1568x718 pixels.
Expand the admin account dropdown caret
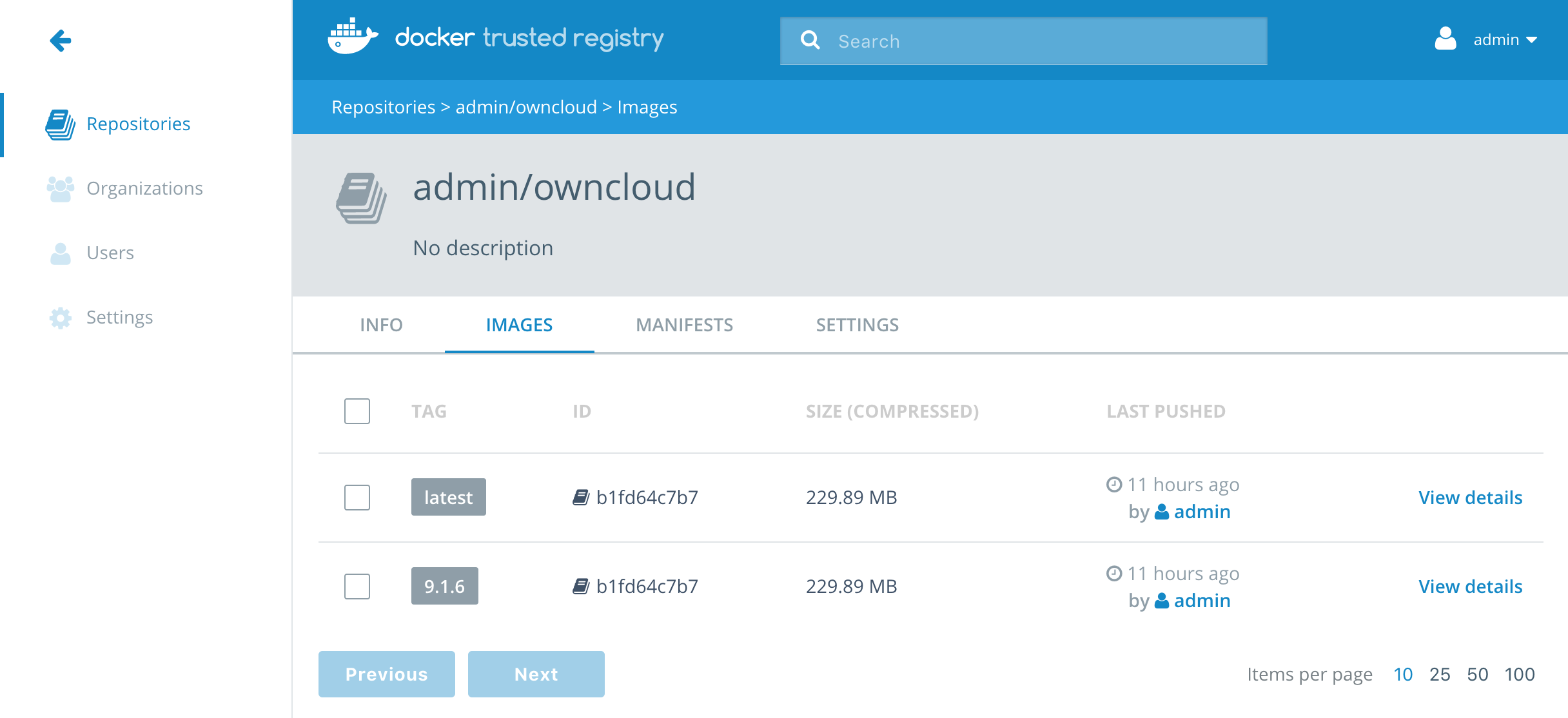point(1531,41)
